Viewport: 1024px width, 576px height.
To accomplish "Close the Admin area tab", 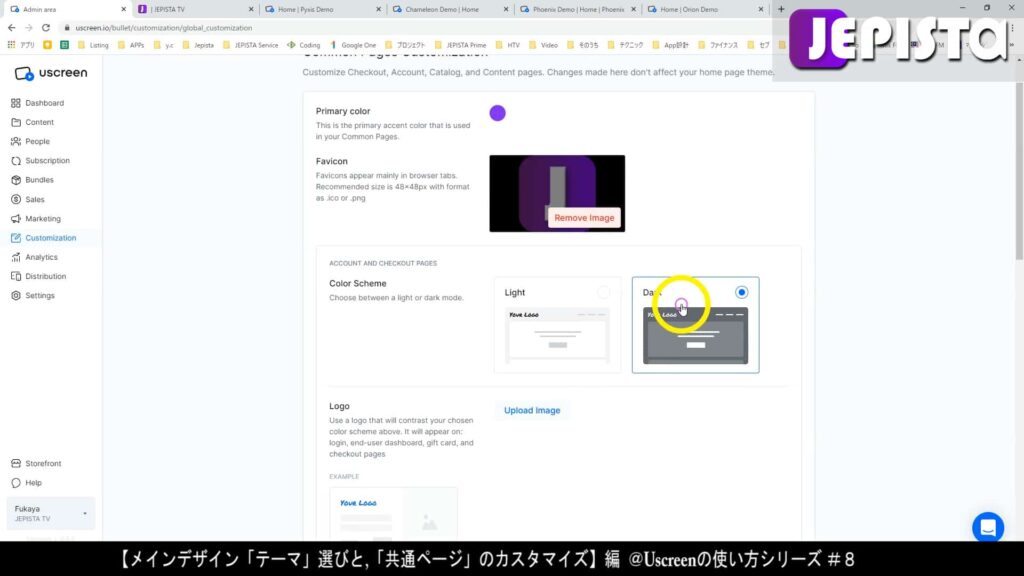I will tap(123, 9).
